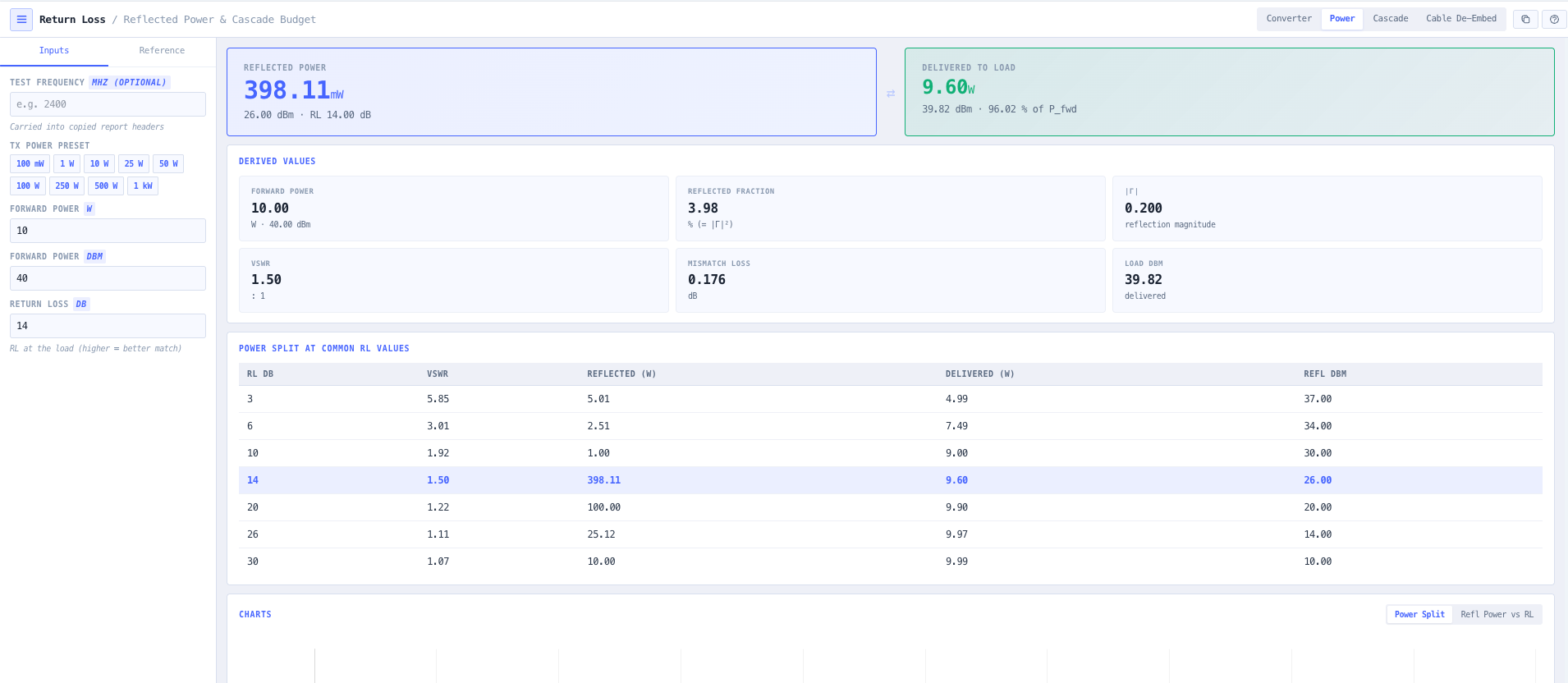Select the Load dBm 39.82 tile
Screen dimensions: 1568x683
1327,280
